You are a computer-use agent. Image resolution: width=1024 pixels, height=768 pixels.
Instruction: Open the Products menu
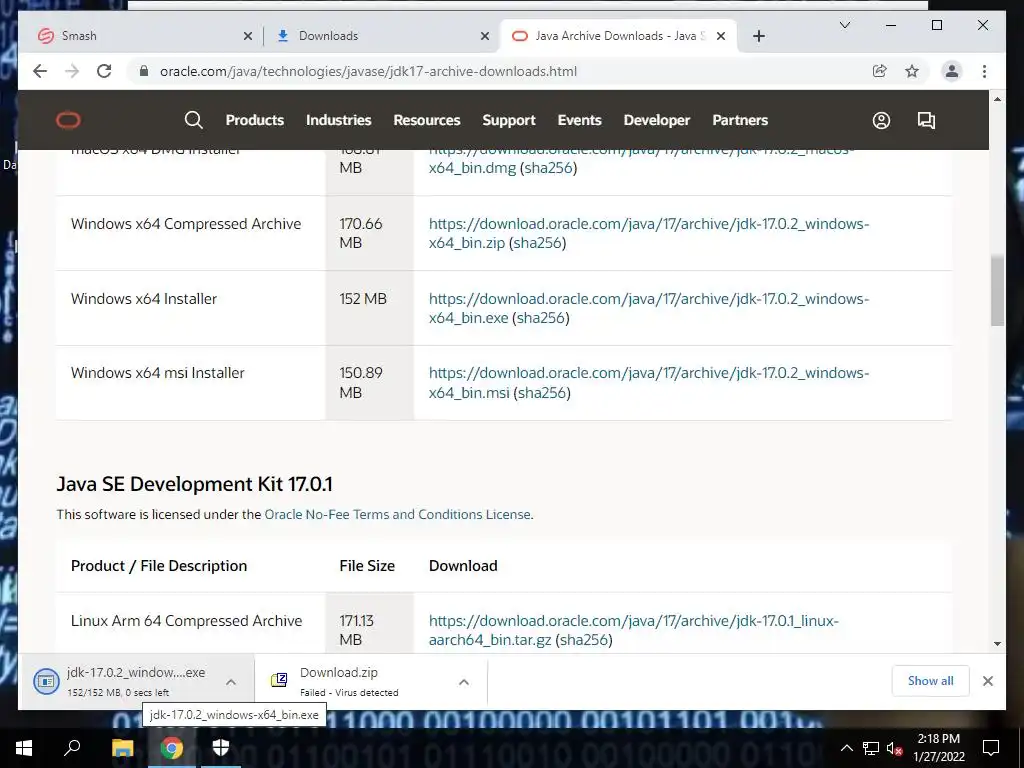click(x=255, y=120)
